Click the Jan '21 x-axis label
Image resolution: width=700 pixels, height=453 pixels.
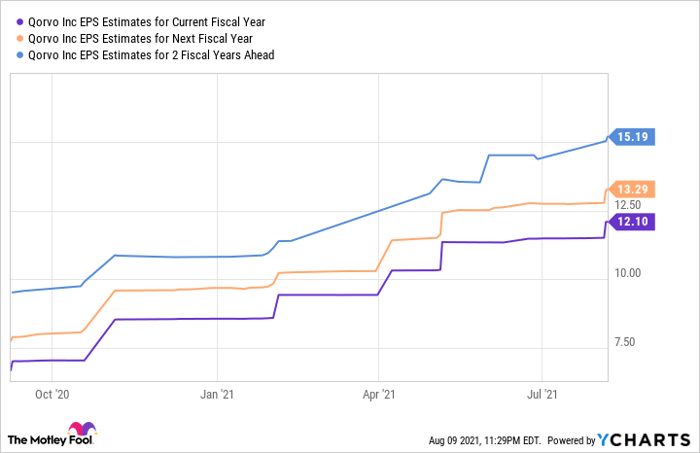pos(217,395)
